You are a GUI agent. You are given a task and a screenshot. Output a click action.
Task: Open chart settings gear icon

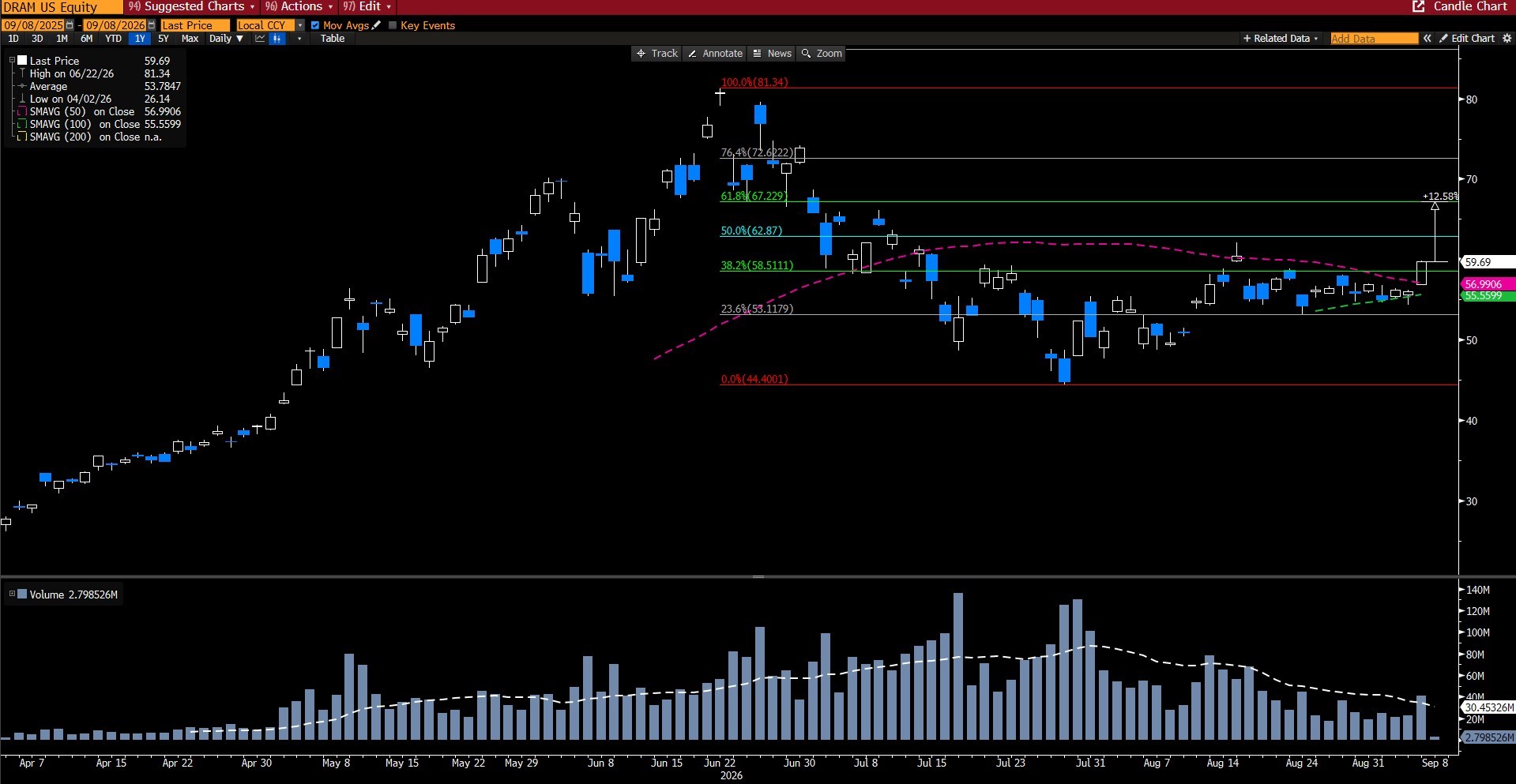pyautogui.click(x=1507, y=38)
